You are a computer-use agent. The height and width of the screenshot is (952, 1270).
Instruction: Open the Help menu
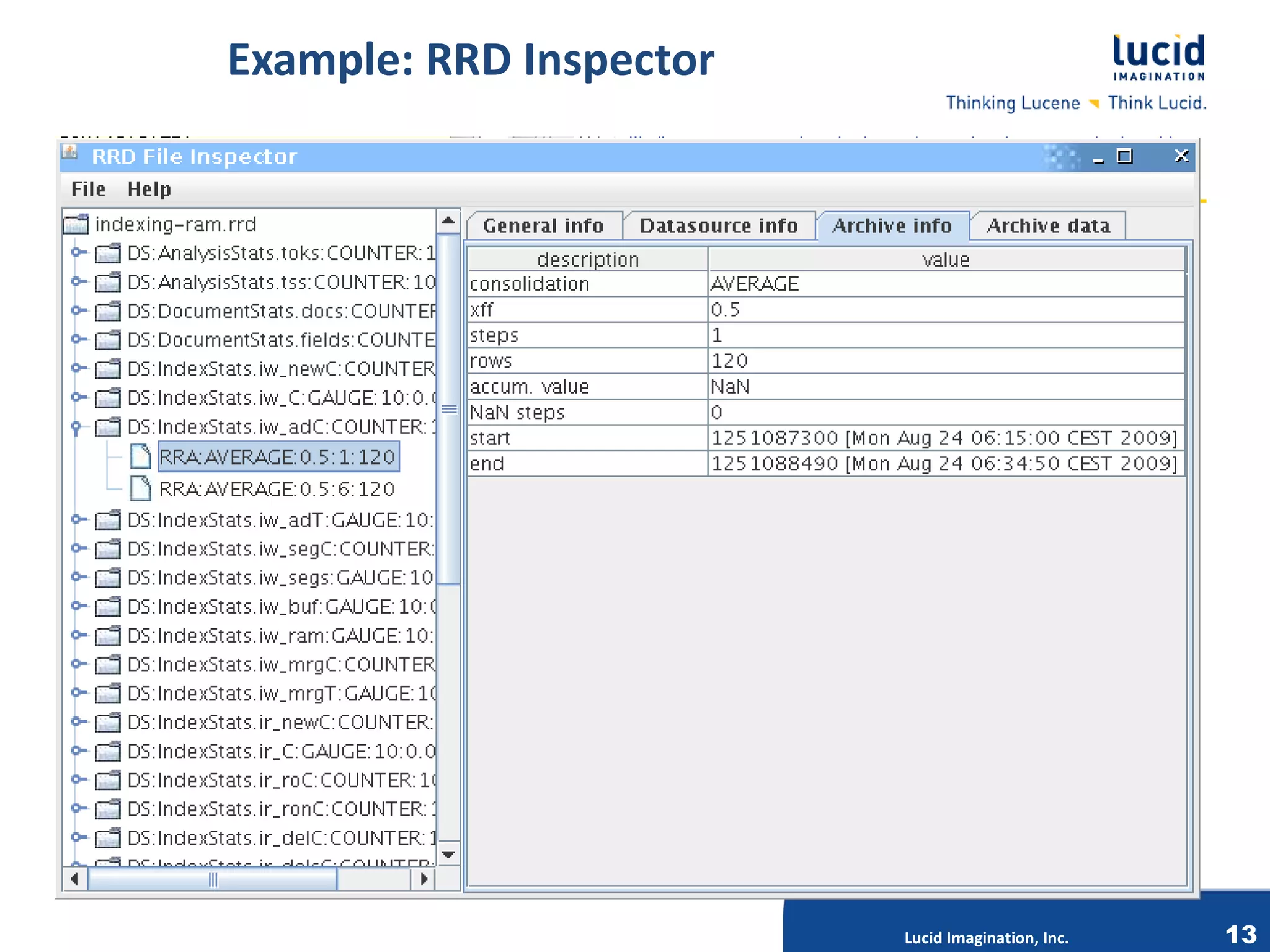coord(149,189)
